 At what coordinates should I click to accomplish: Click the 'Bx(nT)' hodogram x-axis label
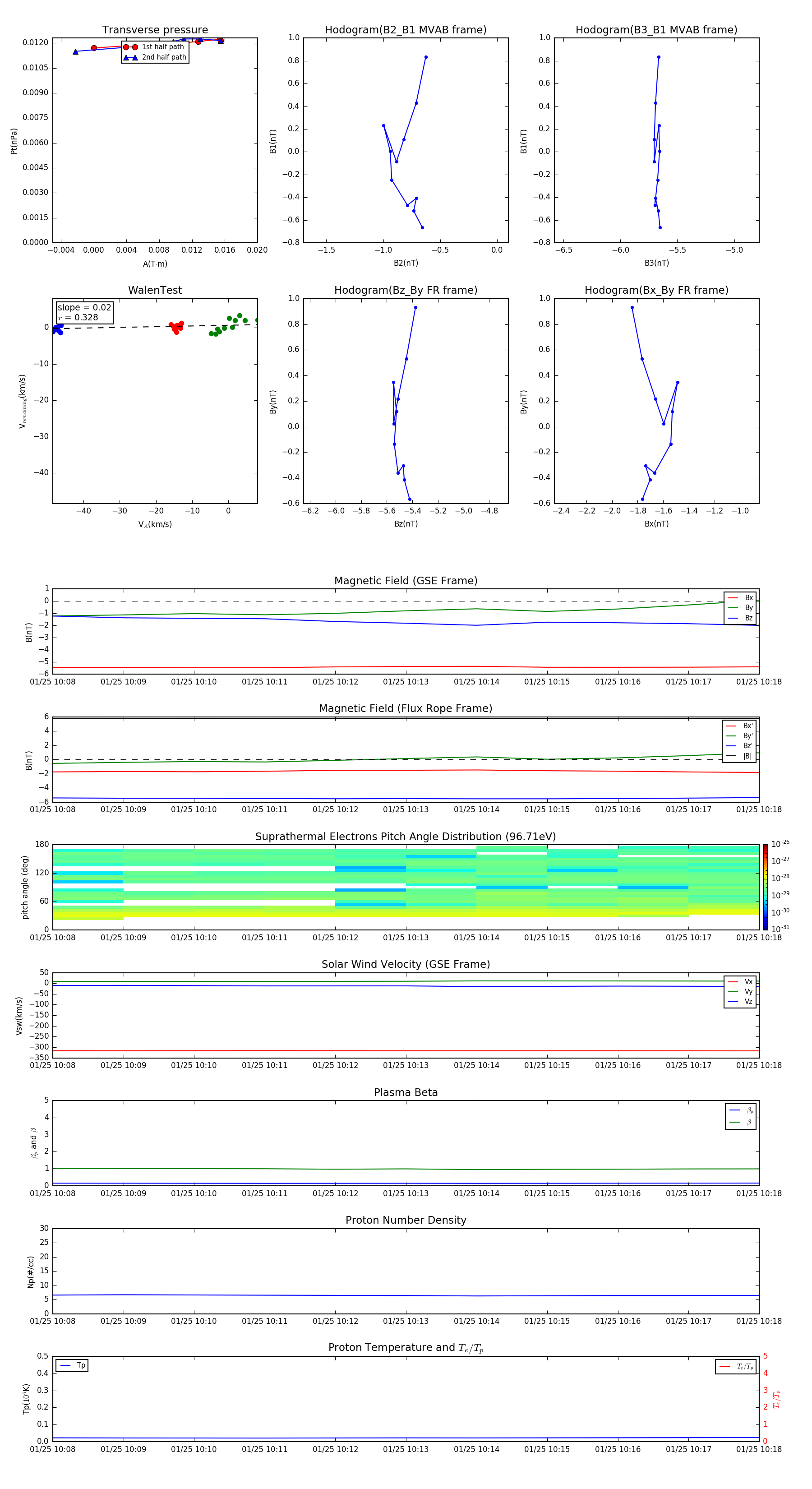[656, 524]
